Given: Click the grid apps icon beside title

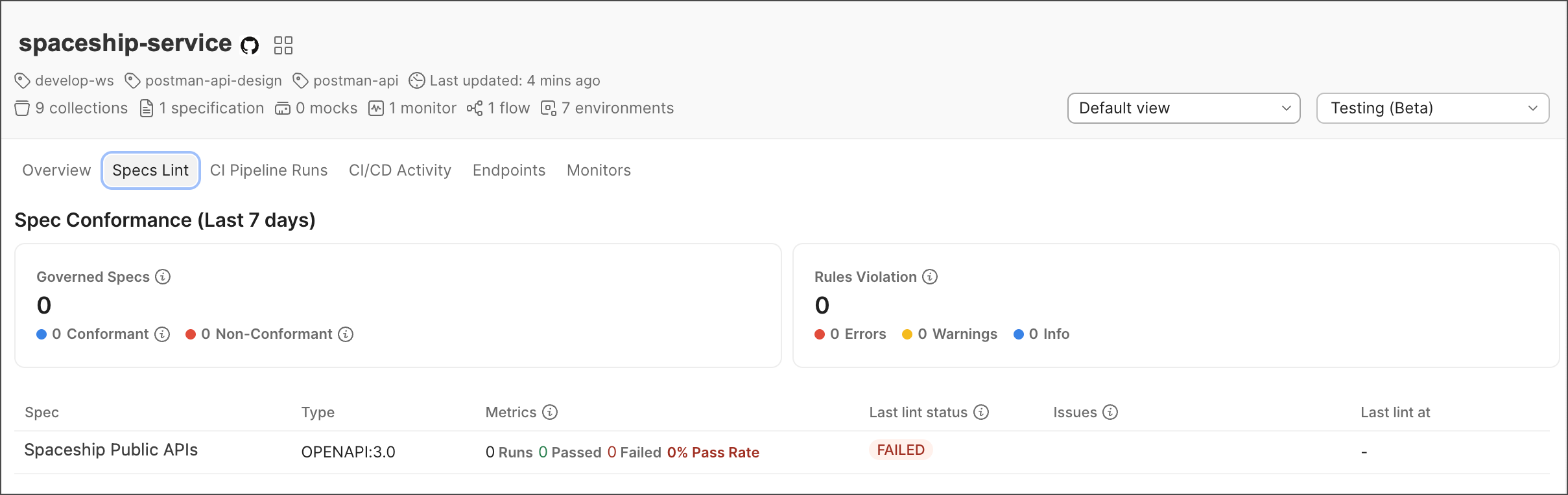Looking at the screenshot, I should [x=283, y=45].
